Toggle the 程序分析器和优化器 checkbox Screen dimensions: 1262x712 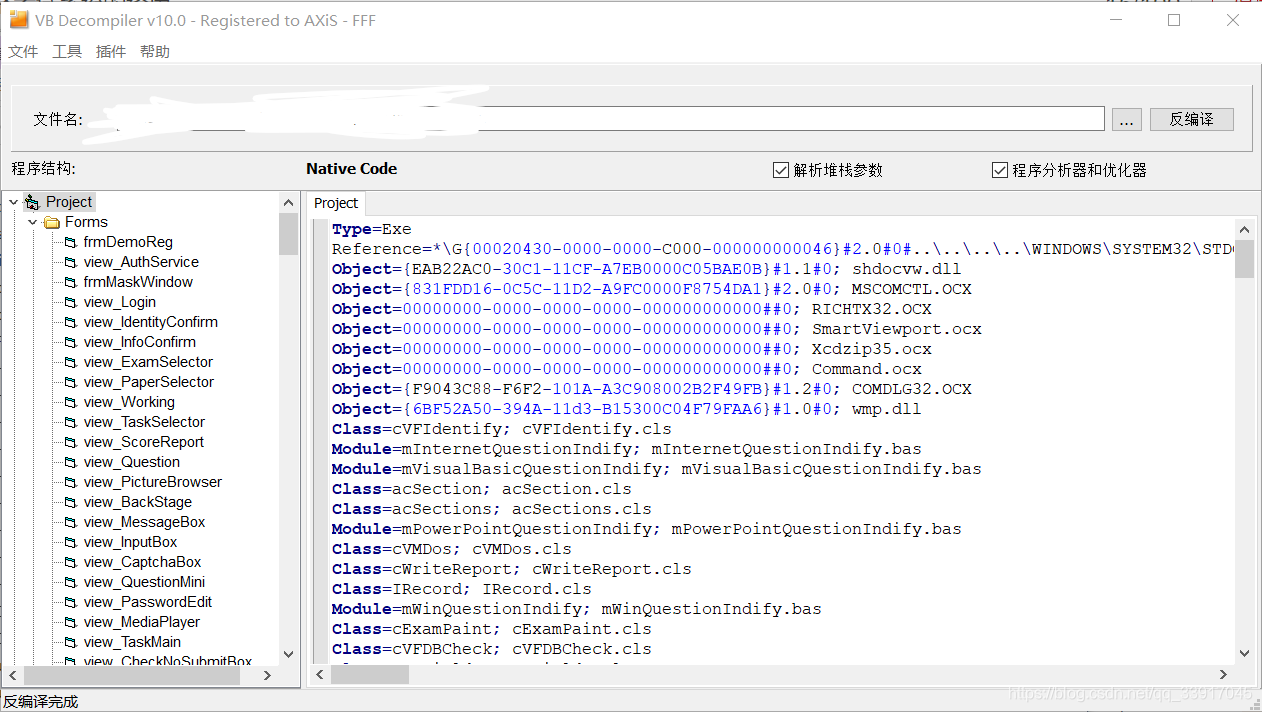pyautogui.click(x=999, y=170)
